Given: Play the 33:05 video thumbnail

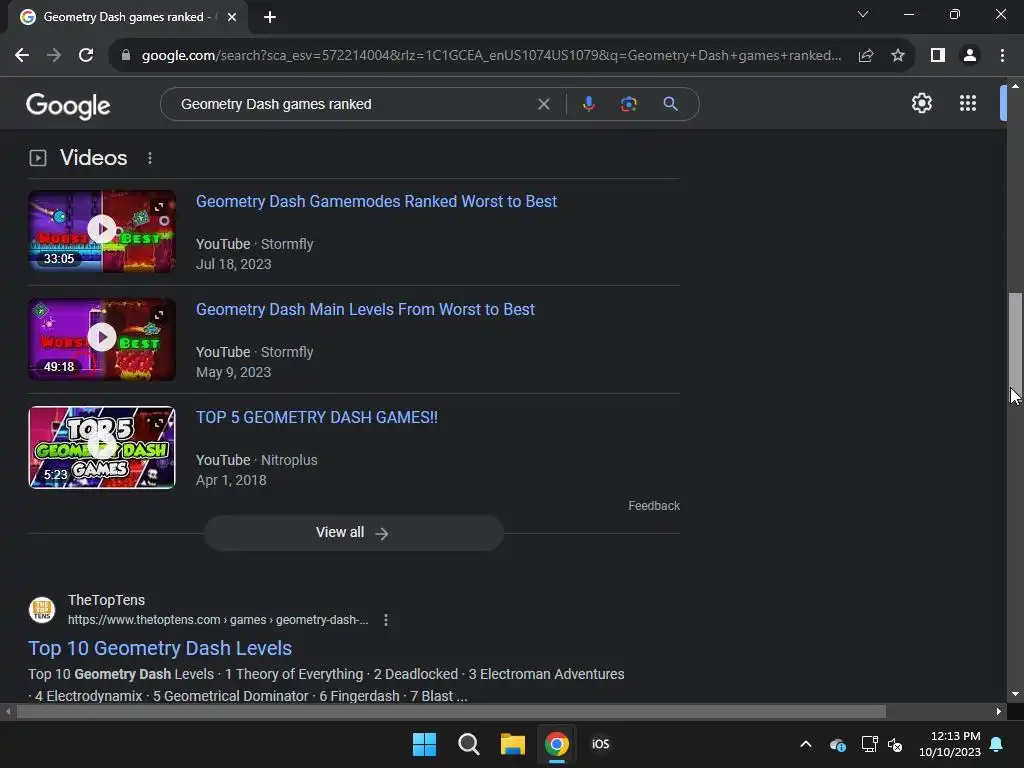Looking at the screenshot, I should [102, 231].
